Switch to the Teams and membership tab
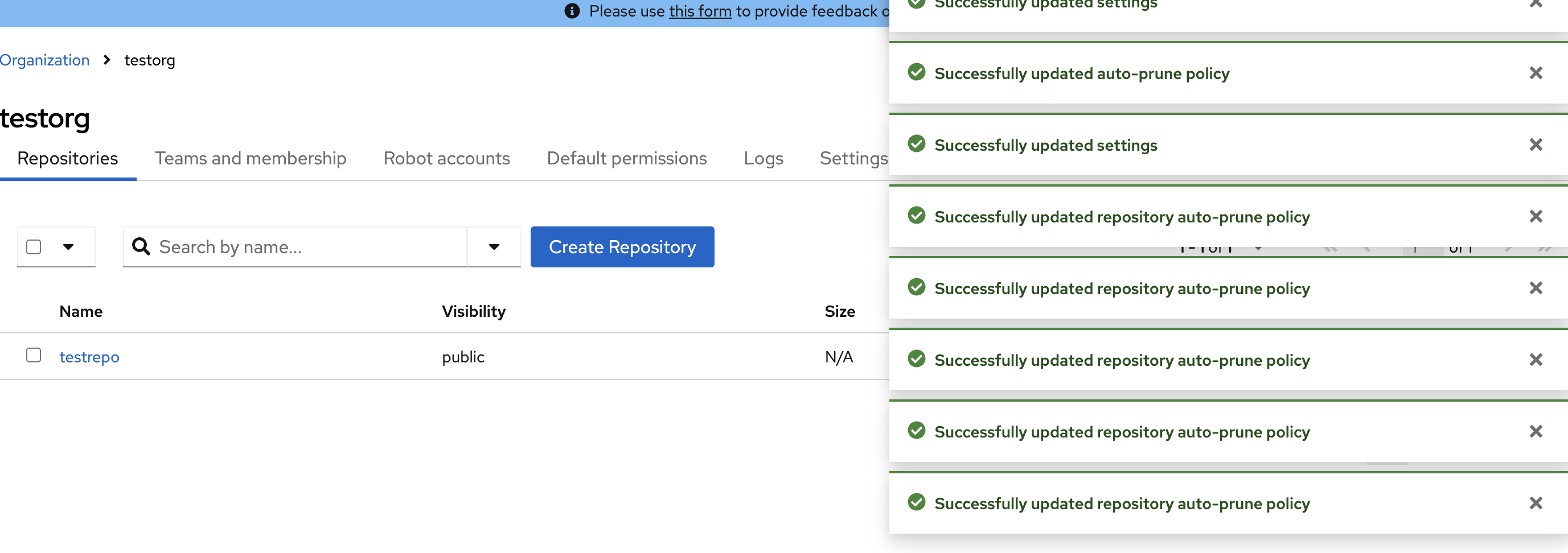Image resolution: width=1568 pixels, height=553 pixels. point(250,159)
